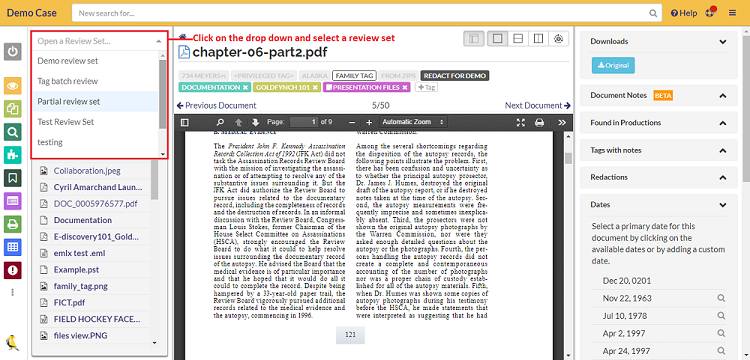The height and width of the screenshot is (360, 750).
Task: Open the green printer sidebar icon
Action: (x=13, y=224)
